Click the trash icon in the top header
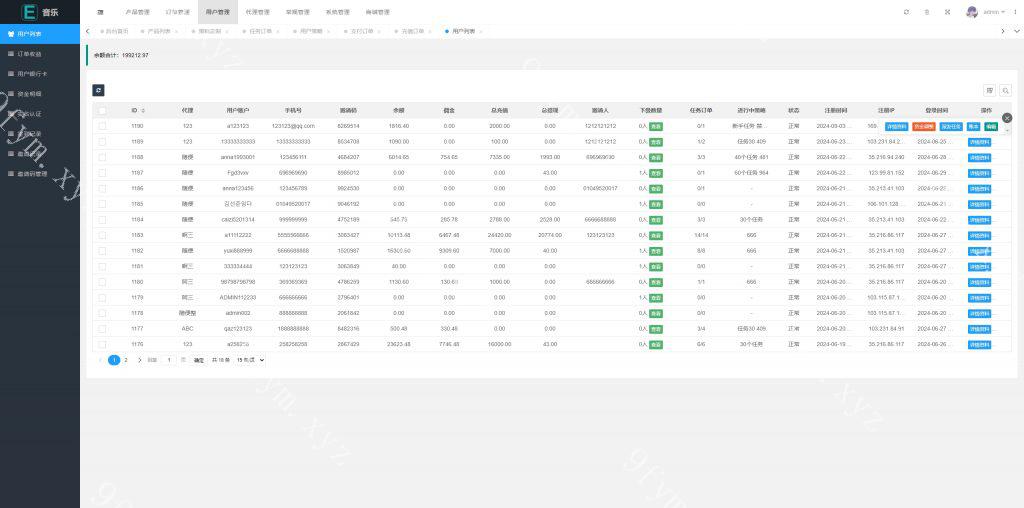Screen dimensions: 1024x508 click(927, 12)
